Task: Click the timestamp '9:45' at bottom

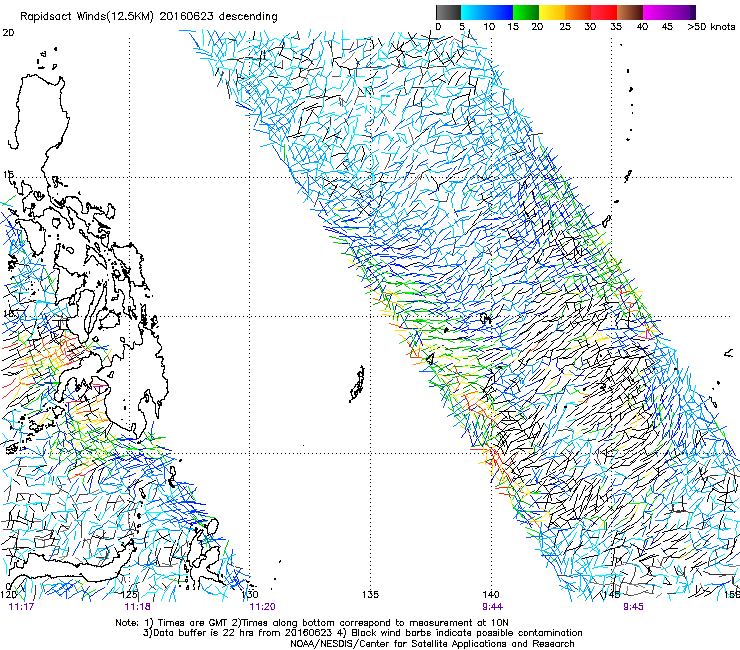Action: pyautogui.click(x=633, y=607)
